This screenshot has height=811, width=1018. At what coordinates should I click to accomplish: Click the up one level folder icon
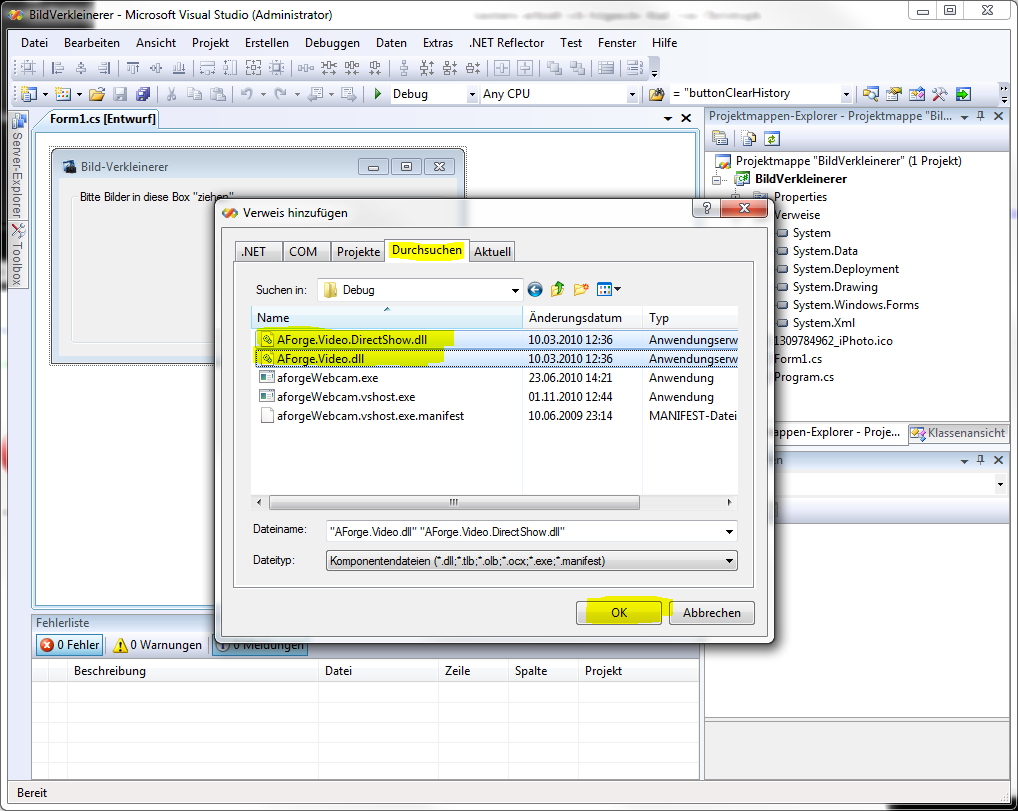click(558, 290)
